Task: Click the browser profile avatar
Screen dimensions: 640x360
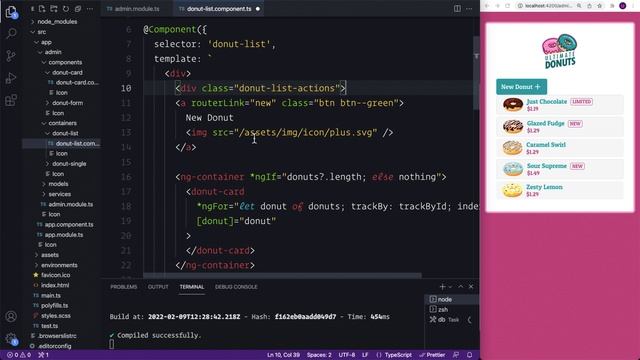Action: [623, 6]
